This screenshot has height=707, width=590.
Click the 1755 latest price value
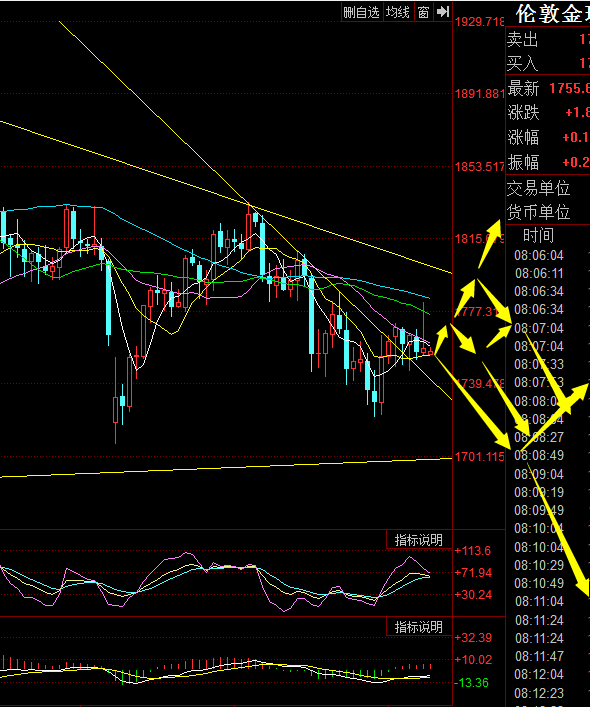click(x=570, y=88)
